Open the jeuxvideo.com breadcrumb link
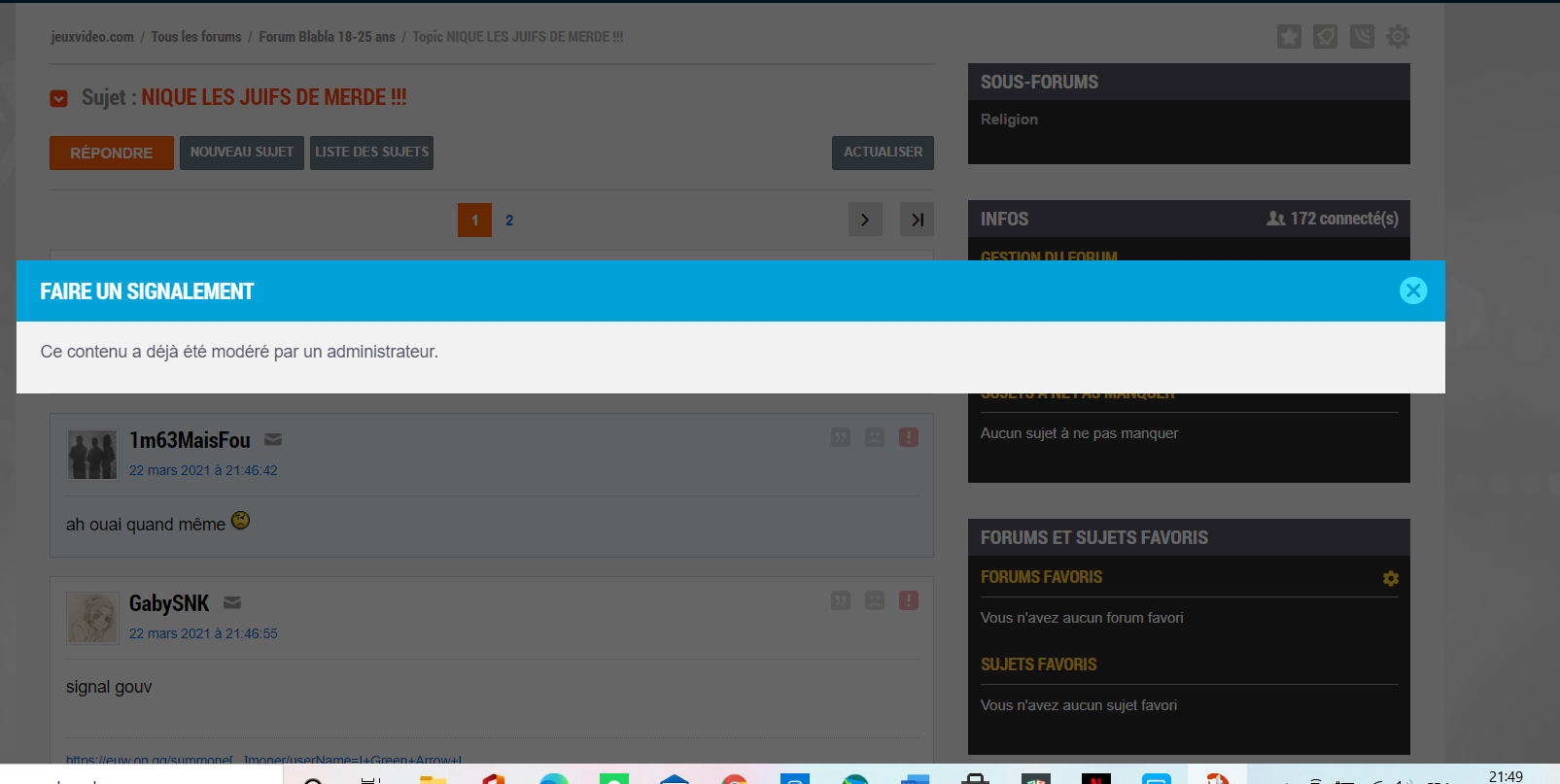The height and width of the screenshot is (784, 1560). [x=92, y=37]
